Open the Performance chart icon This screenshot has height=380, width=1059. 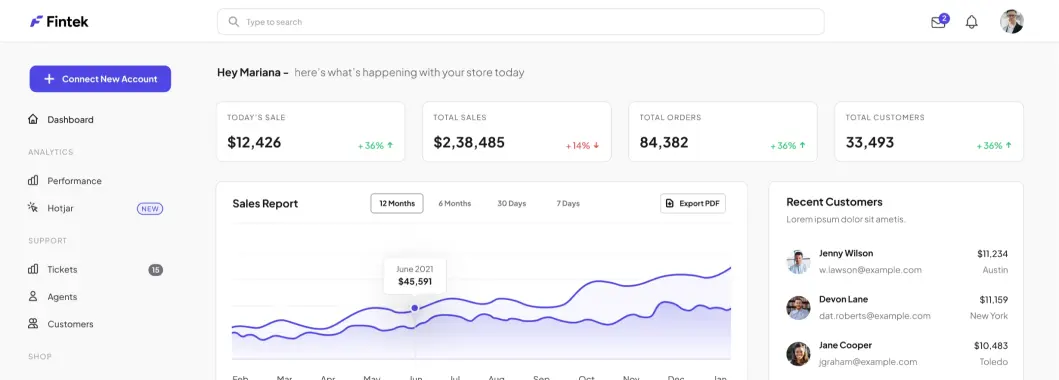[x=33, y=181]
